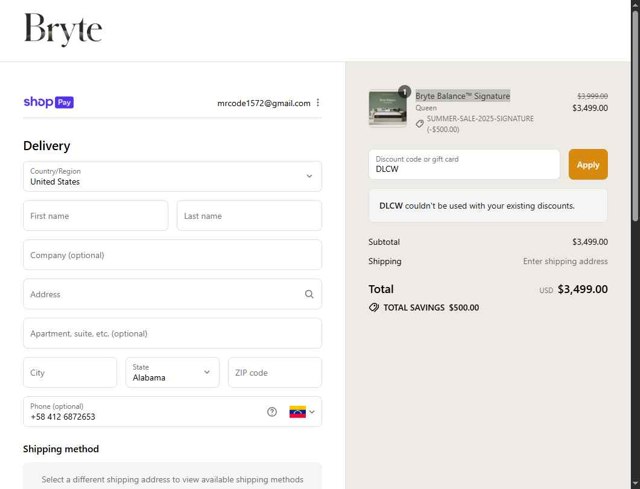Screen dimensions: 640x489
Task: Click the Bryte Balance mattress thumbnail
Action: point(387,109)
